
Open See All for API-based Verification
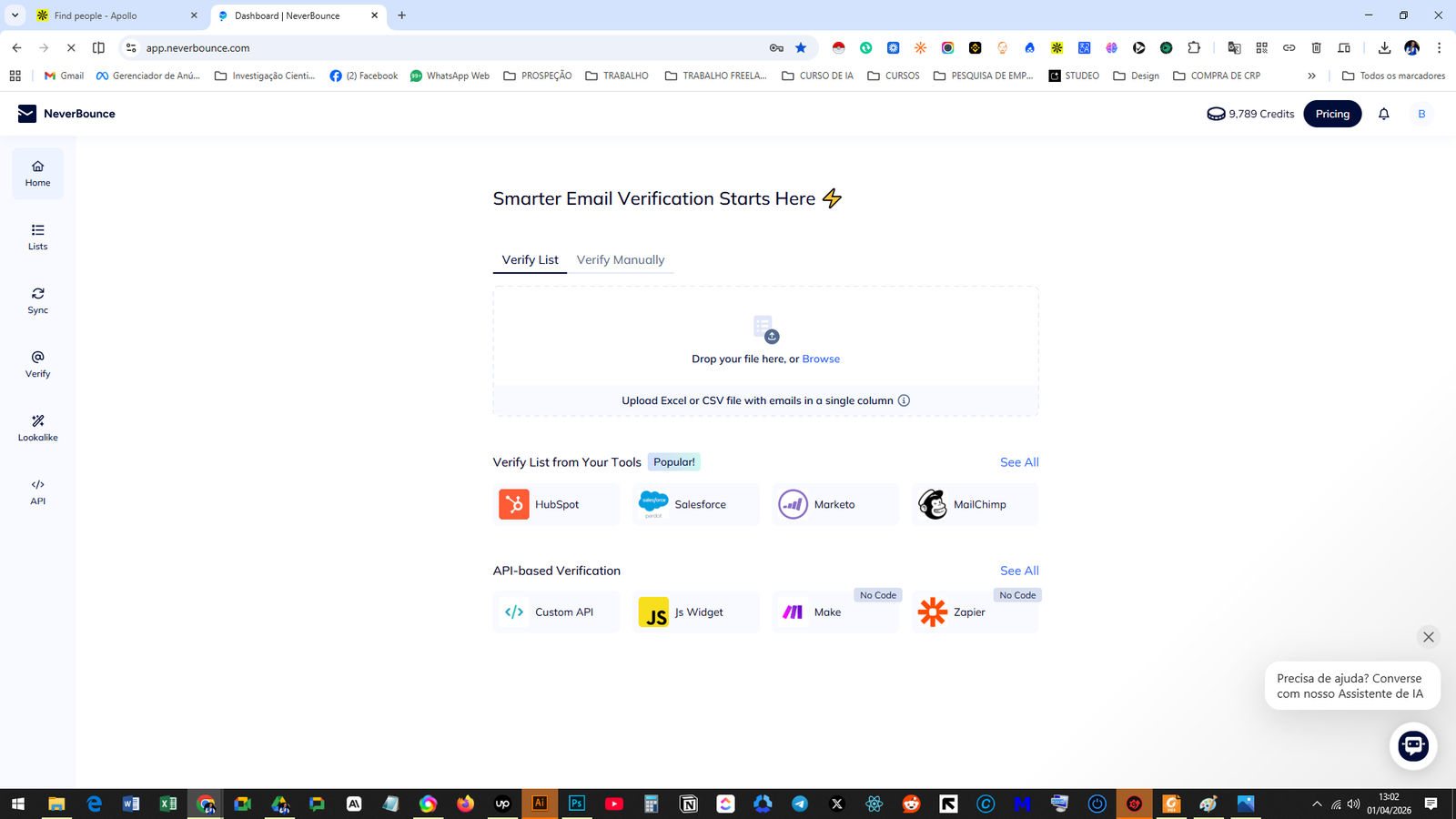point(1019,571)
